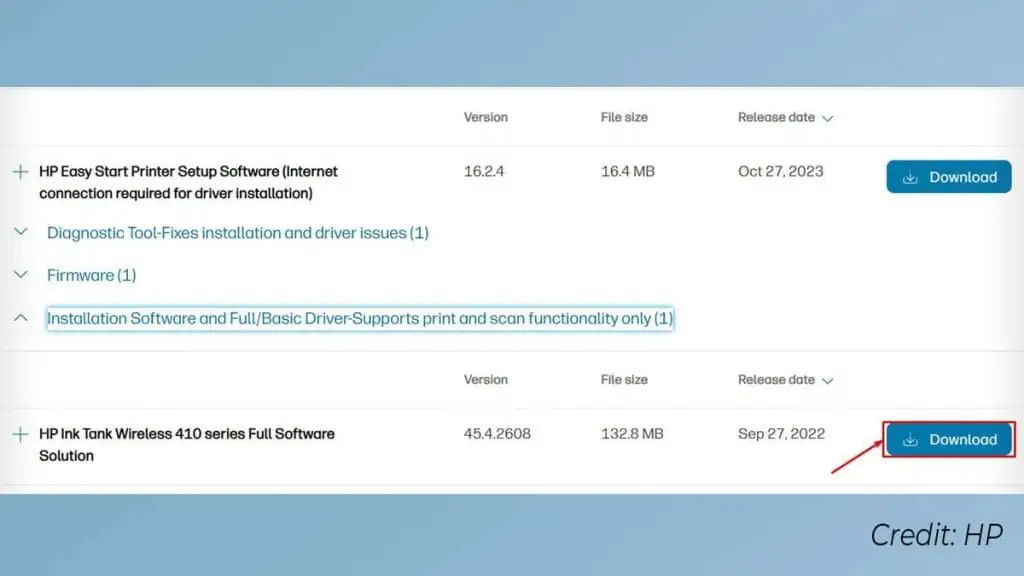Click the expand chevron next to Firmware
This screenshot has width=1024, height=576.
pos(20,275)
